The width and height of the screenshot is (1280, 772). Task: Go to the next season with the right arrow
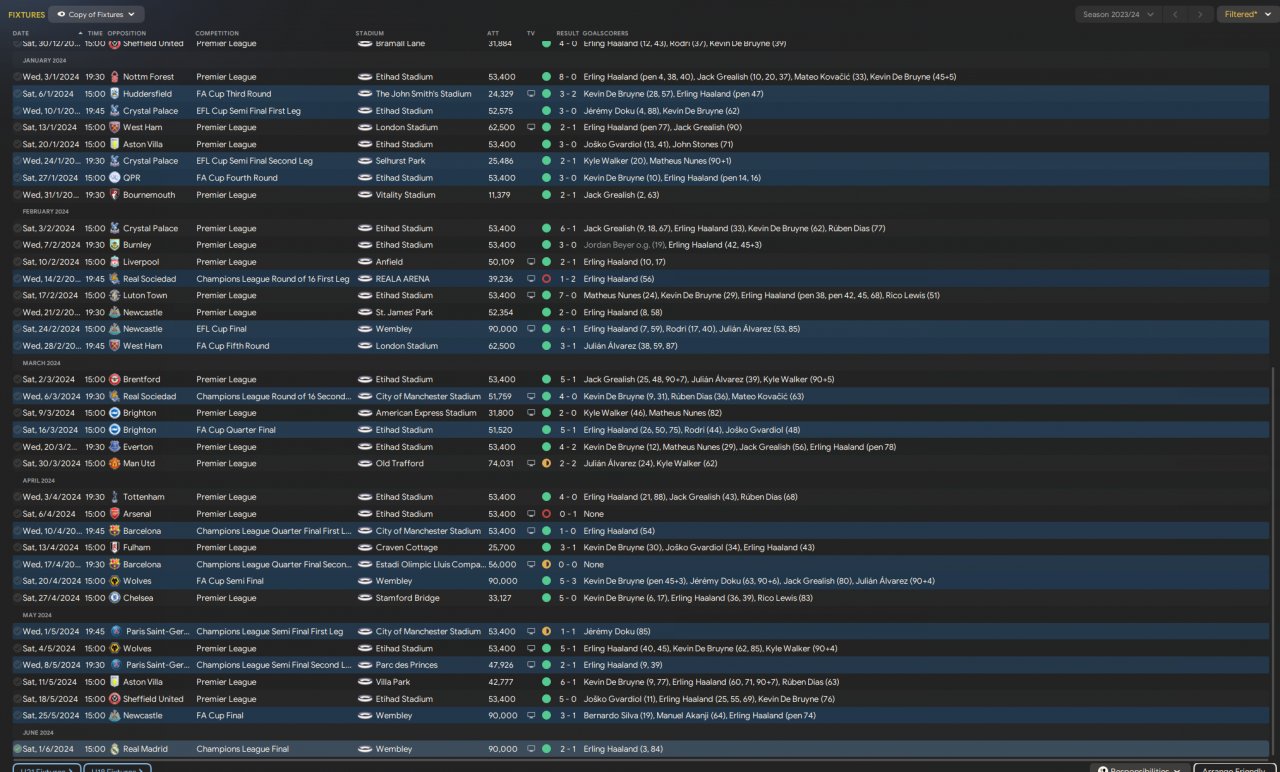point(1201,15)
